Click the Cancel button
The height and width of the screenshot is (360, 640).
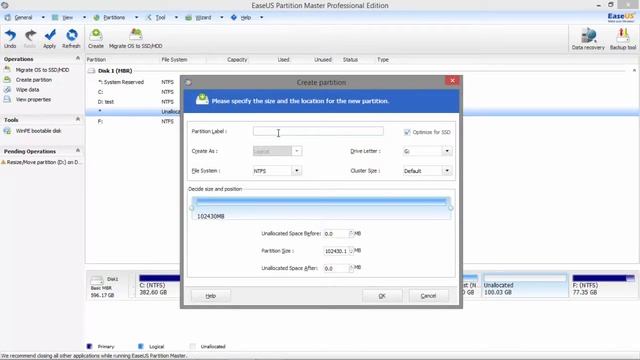[428, 296]
